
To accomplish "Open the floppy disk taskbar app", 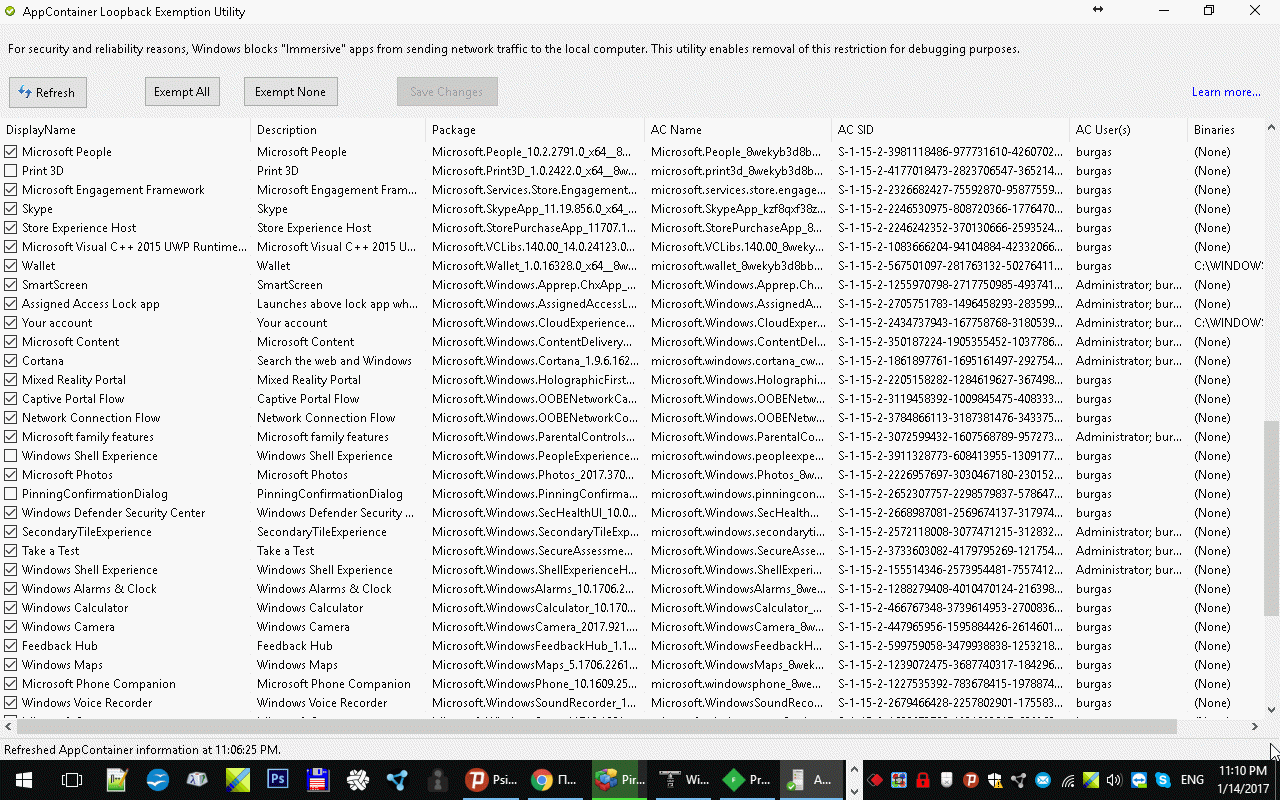I will click(x=318, y=780).
